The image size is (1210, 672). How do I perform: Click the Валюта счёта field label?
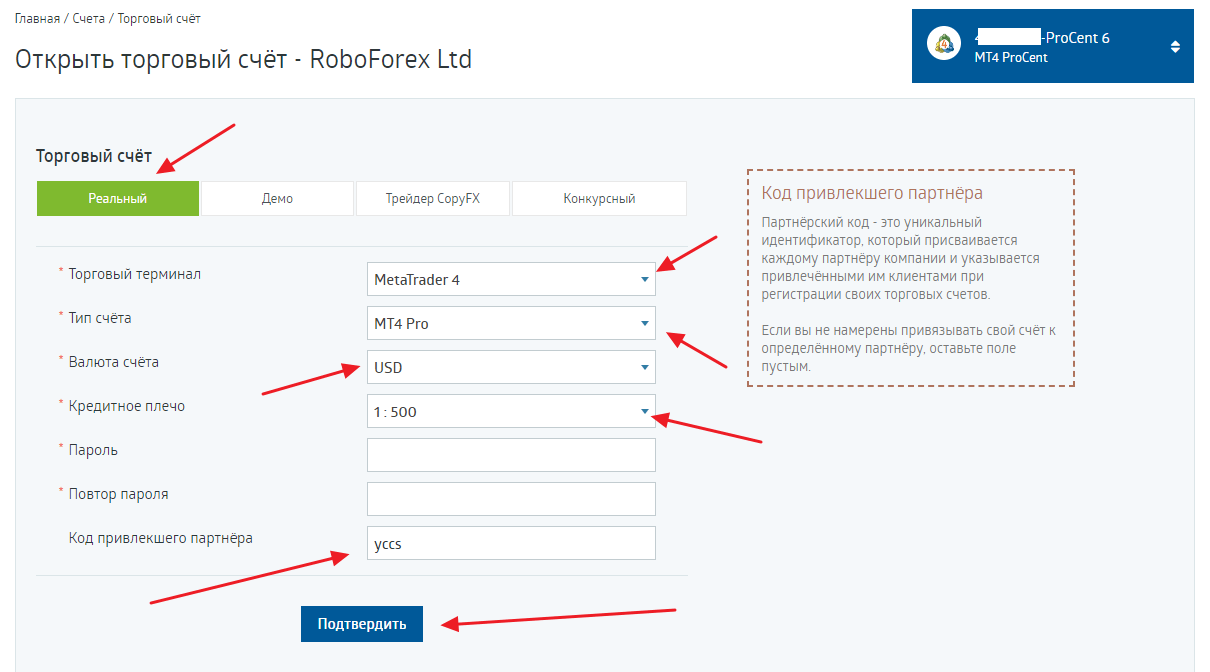point(113,362)
